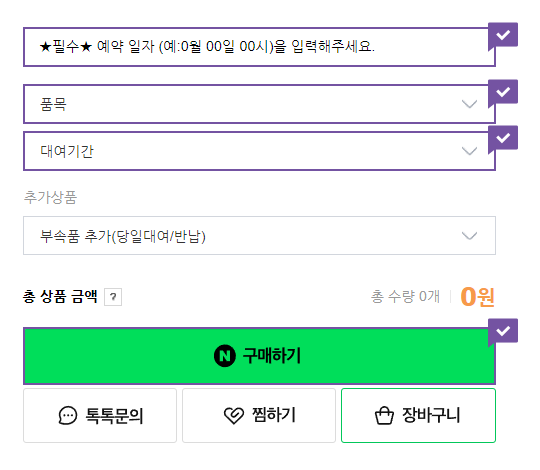Open the 부속품 추가(당일대여/반납) dropdown
Screen dimensions: 540x470
tap(259, 236)
